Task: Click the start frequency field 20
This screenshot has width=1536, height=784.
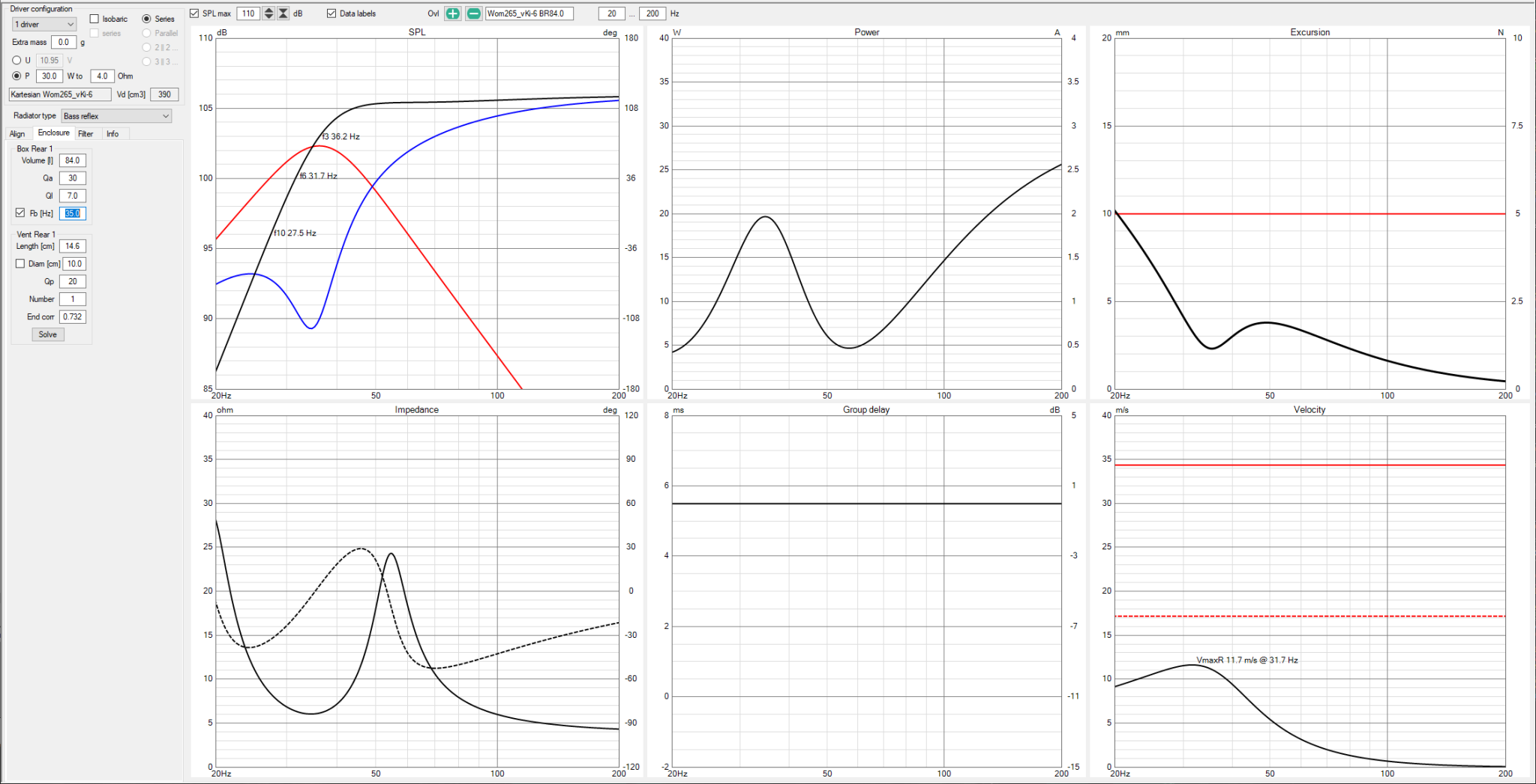Action: pyautogui.click(x=612, y=13)
